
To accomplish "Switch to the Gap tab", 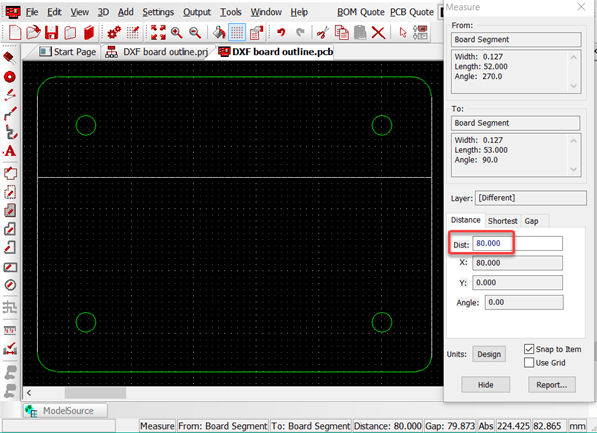I will pyautogui.click(x=532, y=221).
